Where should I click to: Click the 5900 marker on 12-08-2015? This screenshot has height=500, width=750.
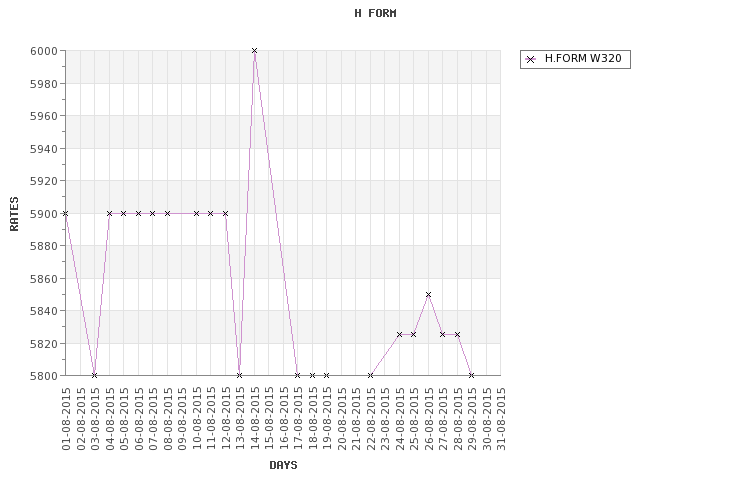point(225,213)
